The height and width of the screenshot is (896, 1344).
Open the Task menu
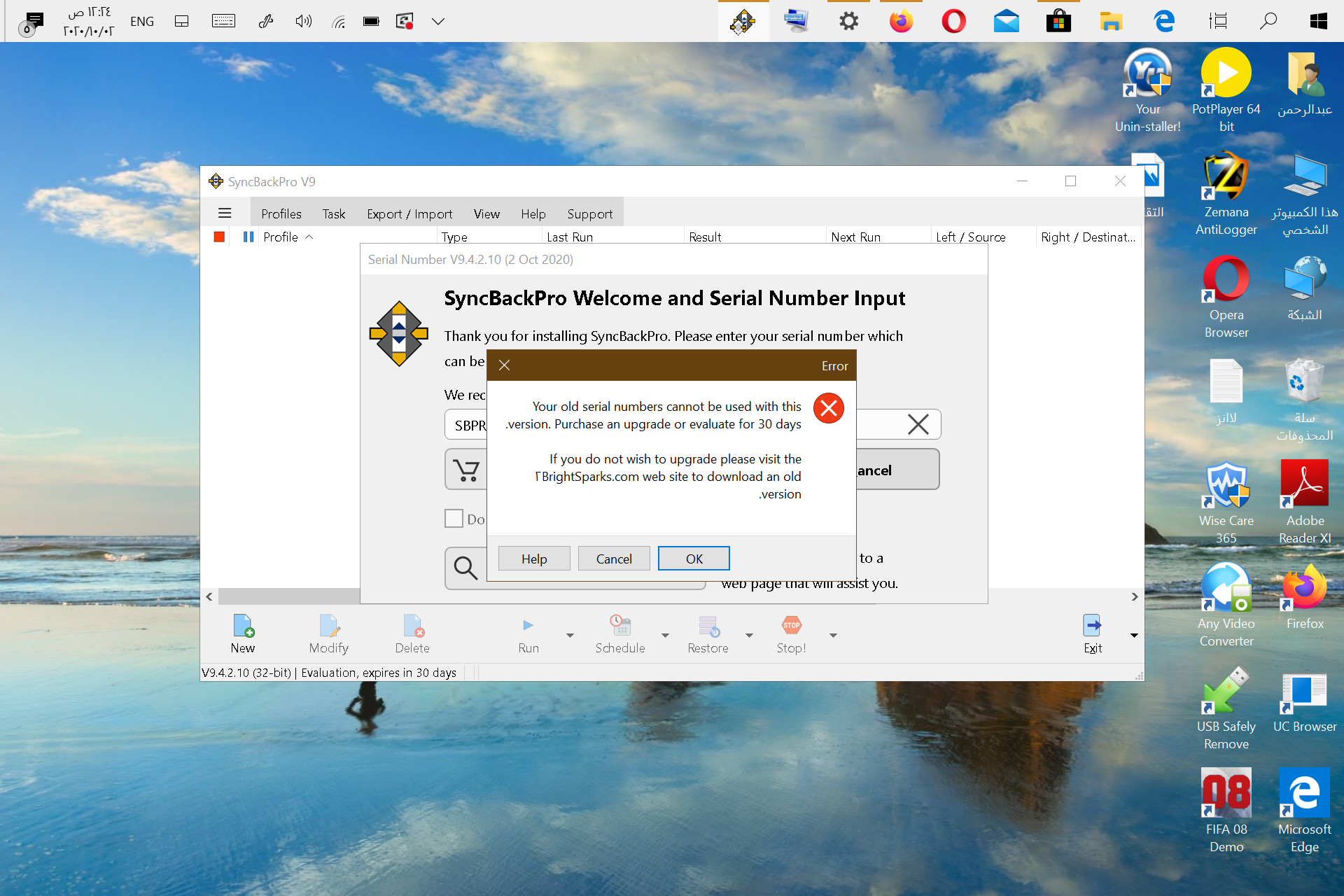pos(334,213)
